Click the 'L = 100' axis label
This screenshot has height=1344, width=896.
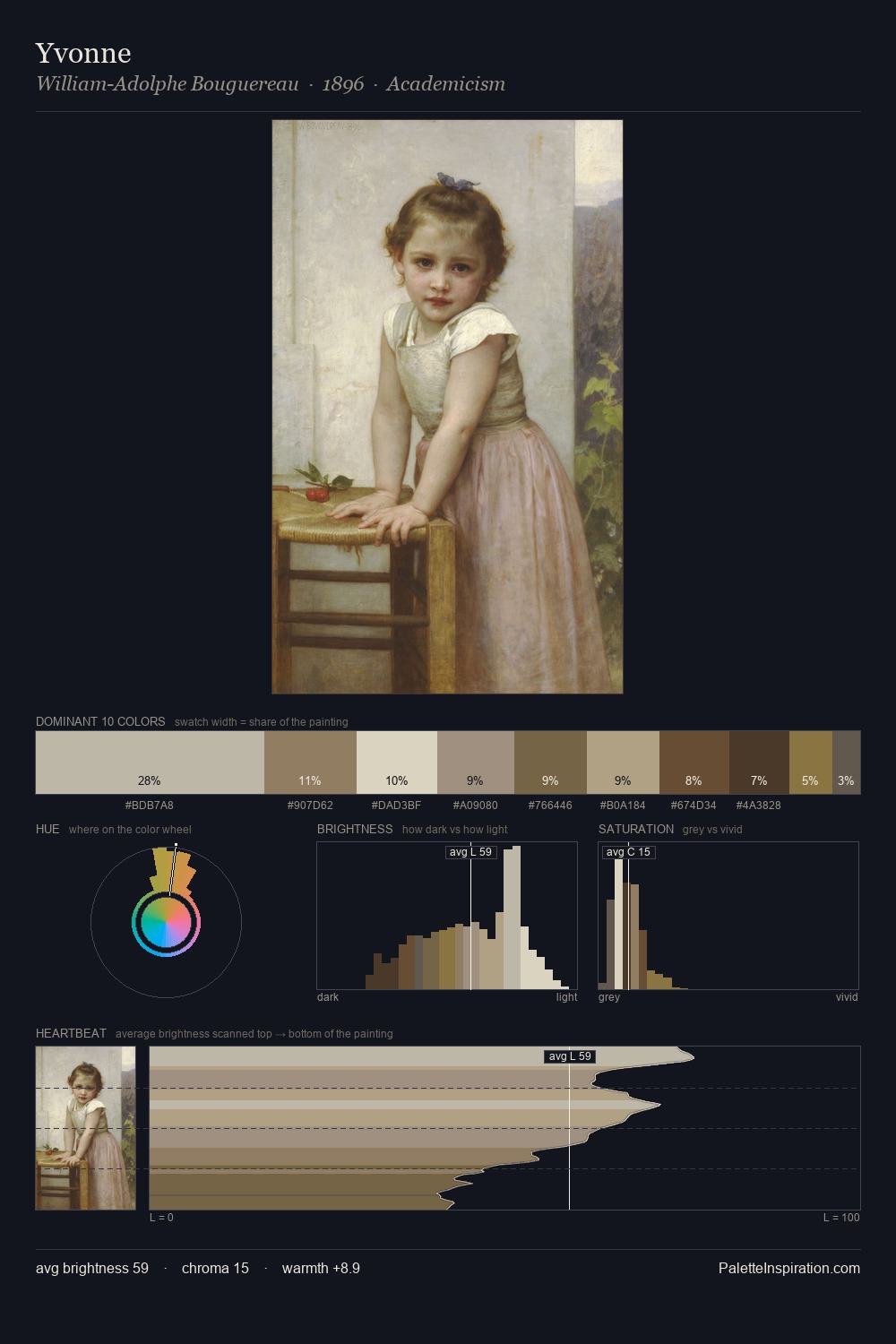point(841,1218)
